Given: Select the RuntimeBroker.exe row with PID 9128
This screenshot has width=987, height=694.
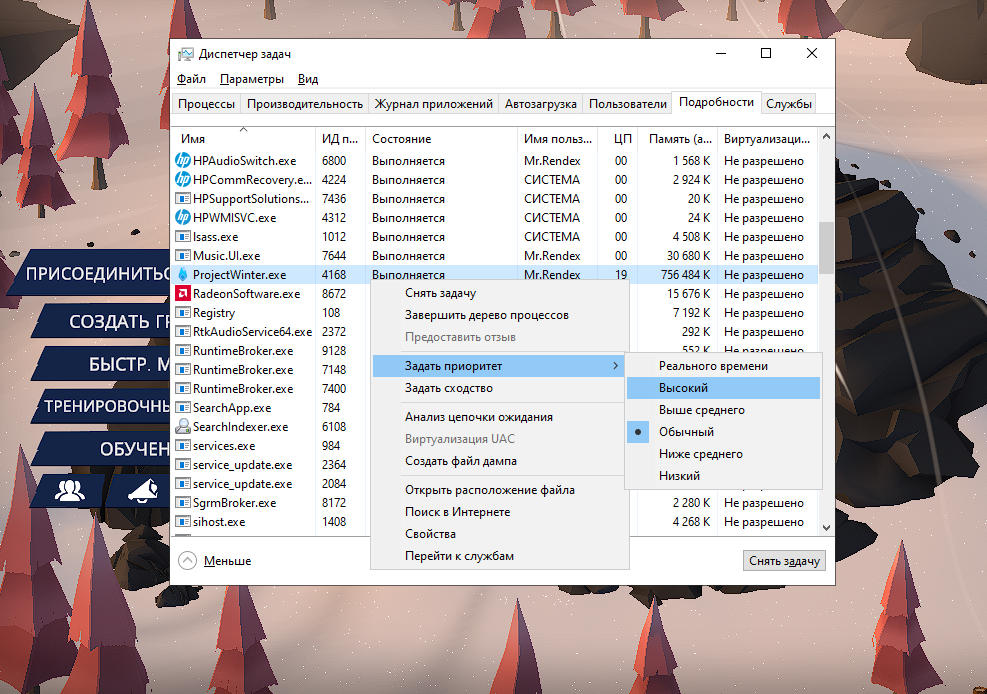Looking at the screenshot, I should [x=271, y=350].
